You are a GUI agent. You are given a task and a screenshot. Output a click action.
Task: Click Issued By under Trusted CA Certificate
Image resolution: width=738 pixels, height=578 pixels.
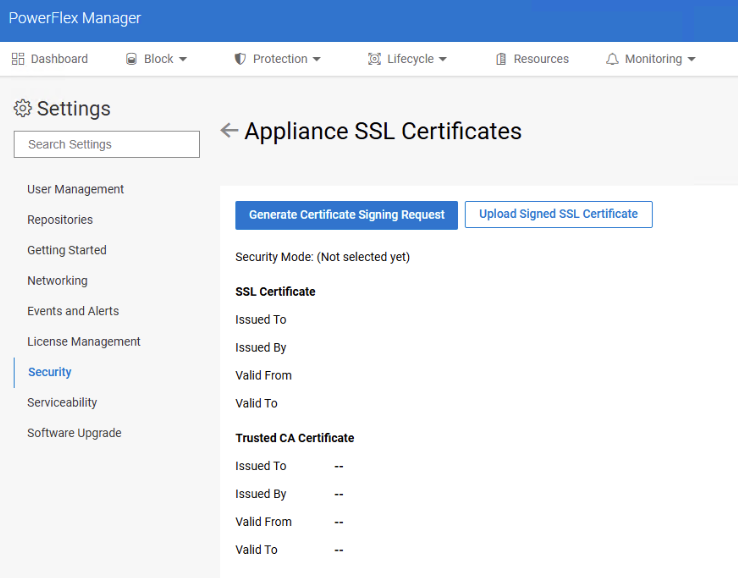tap(261, 494)
